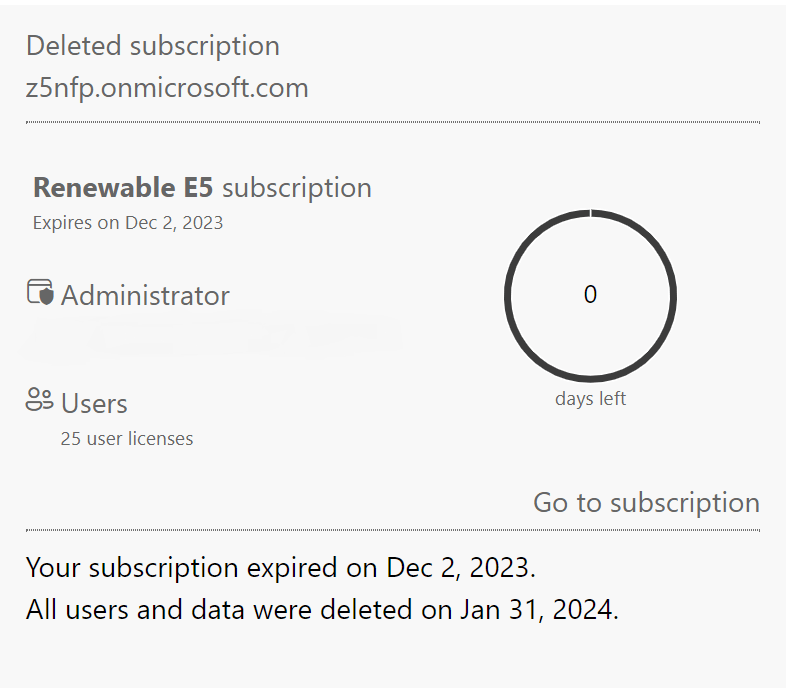The image size is (789, 688).
Task: Click the Administrator label
Action: (145, 296)
